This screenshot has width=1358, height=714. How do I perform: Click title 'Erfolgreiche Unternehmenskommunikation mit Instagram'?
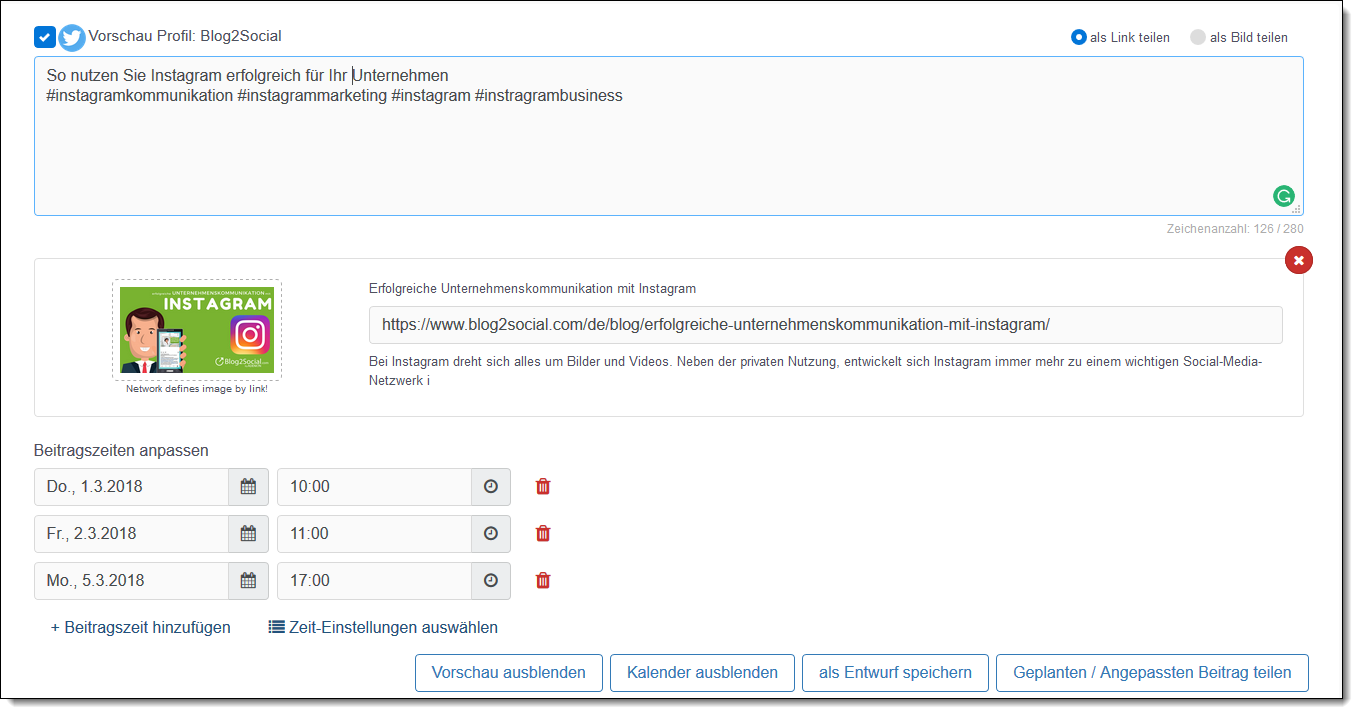point(533,288)
